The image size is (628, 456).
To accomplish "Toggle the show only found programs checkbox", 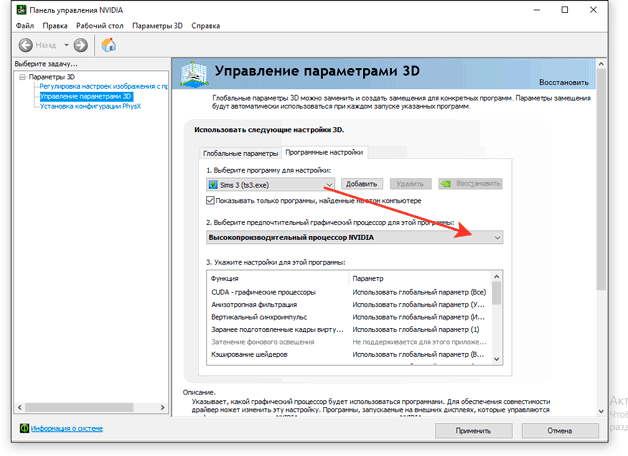I will (x=210, y=201).
